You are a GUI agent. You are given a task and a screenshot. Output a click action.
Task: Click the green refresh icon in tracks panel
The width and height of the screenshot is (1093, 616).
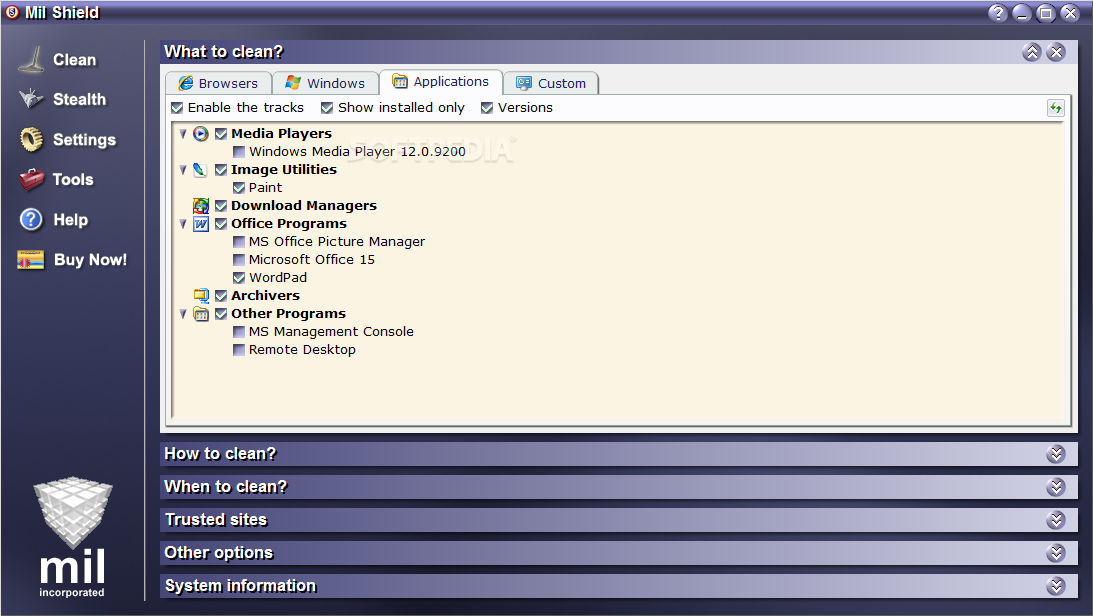pos(1055,108)
